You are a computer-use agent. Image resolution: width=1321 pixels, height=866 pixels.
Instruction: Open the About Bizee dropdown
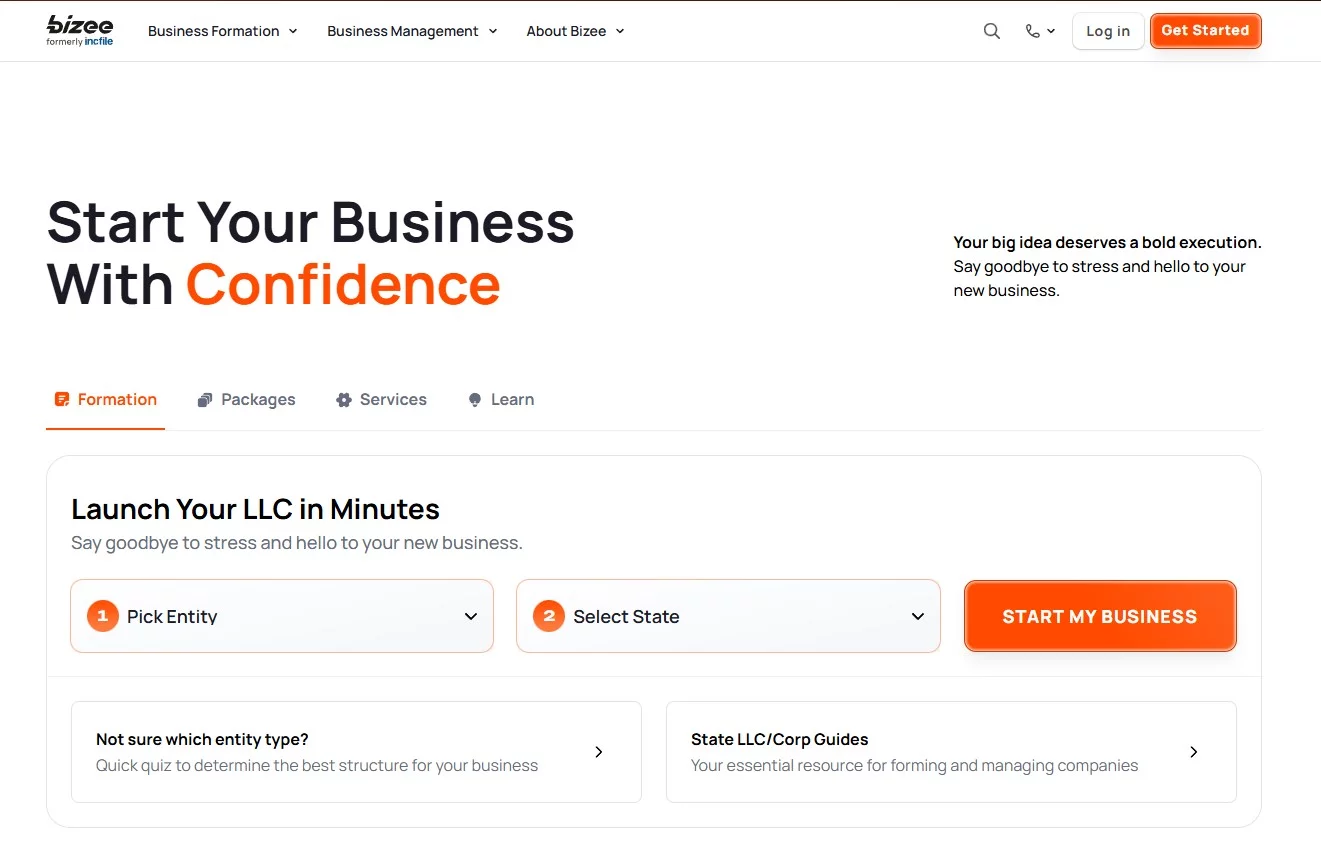[575, 31]
